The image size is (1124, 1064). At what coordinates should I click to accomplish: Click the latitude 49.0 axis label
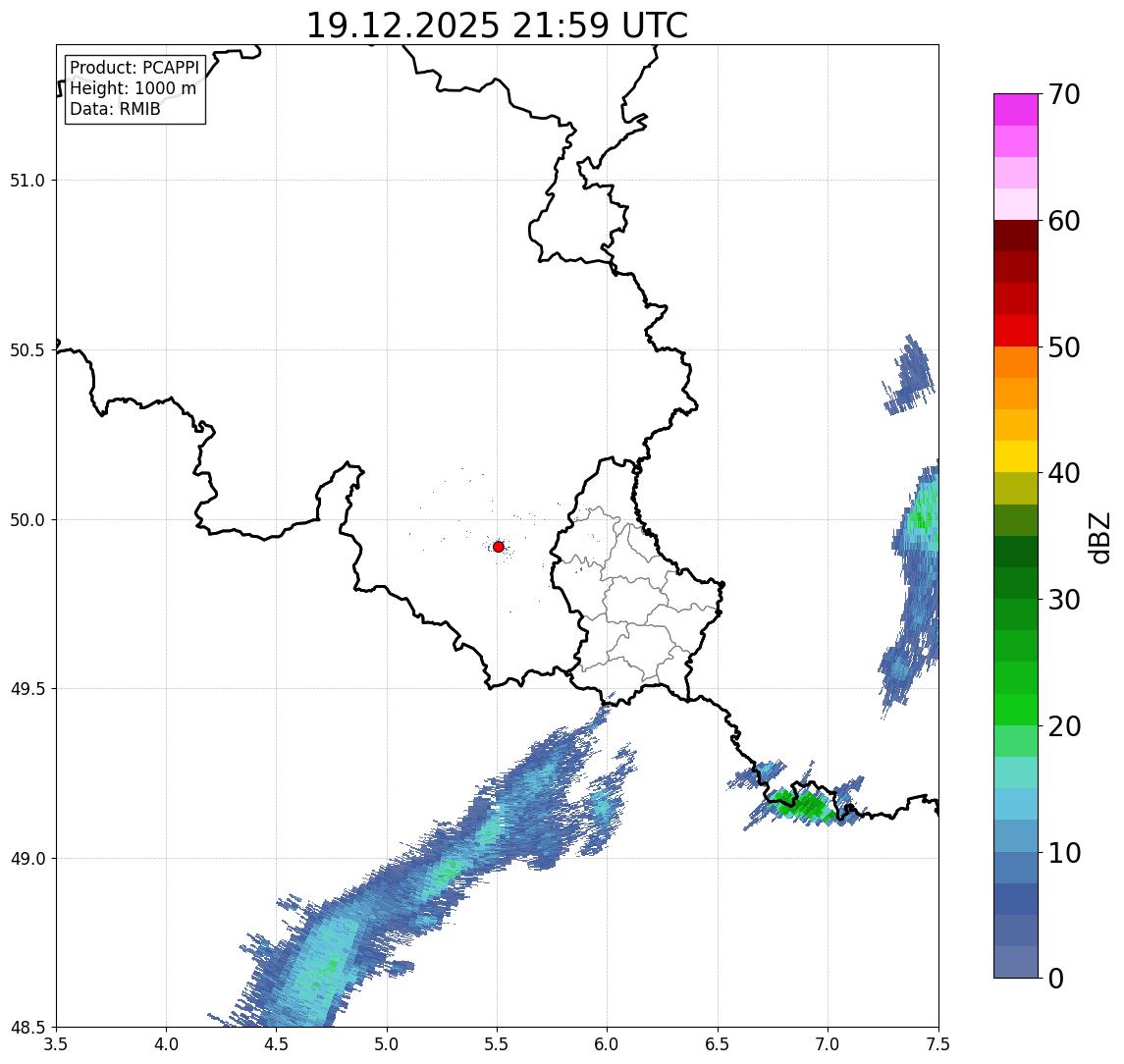(x=27, y=858)
